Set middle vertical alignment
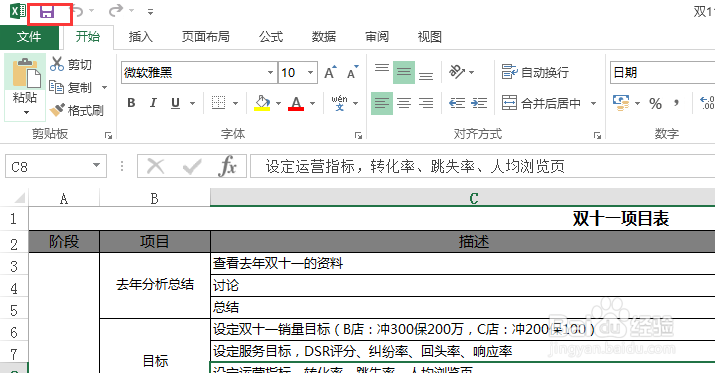 (404, 72)
